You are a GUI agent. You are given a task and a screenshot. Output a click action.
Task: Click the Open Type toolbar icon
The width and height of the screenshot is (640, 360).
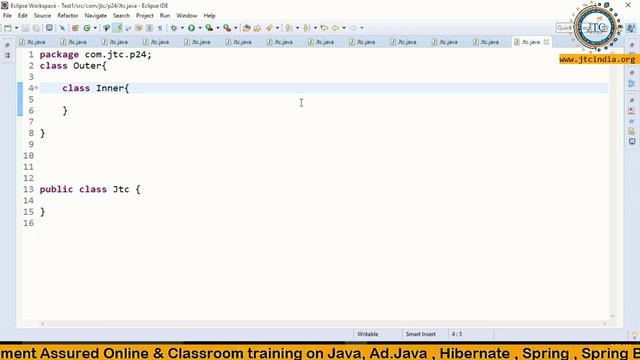click(246, 28)
